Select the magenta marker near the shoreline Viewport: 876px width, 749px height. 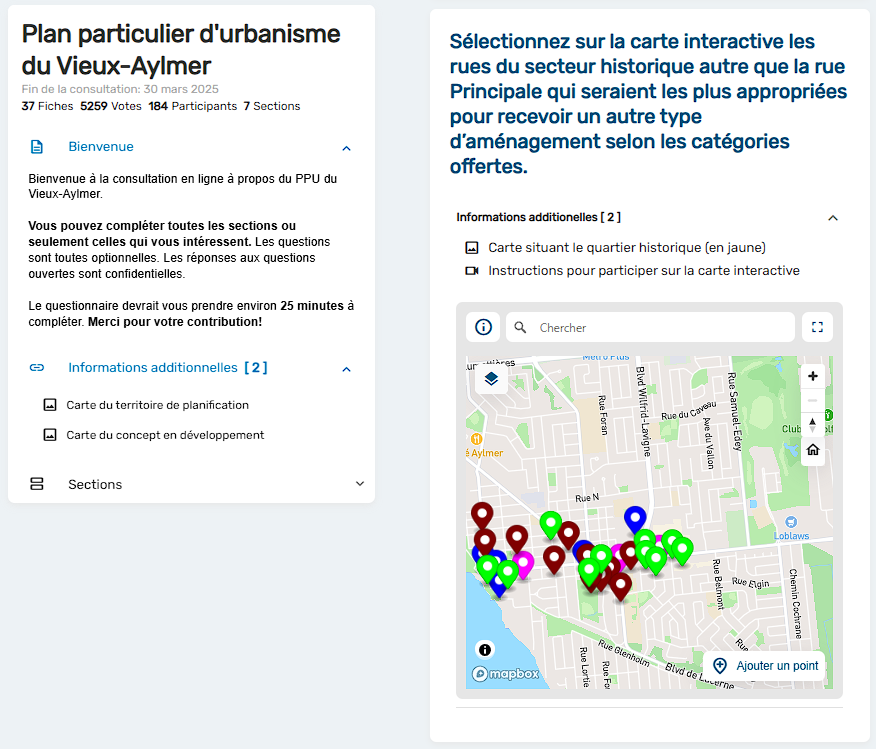pyautogui.click(x=525, y=564)
